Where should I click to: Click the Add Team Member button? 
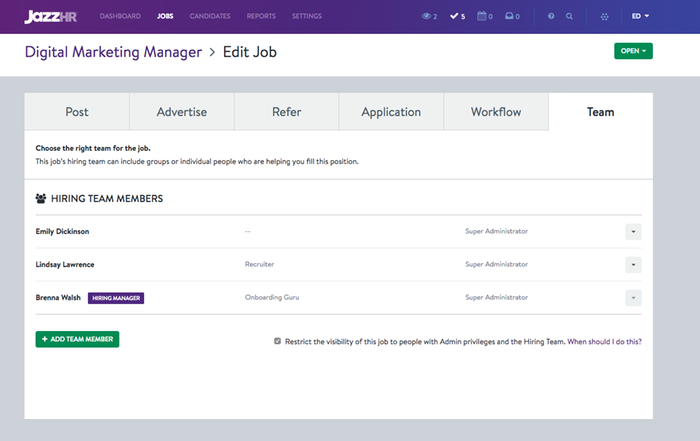[x=78, y=340]
